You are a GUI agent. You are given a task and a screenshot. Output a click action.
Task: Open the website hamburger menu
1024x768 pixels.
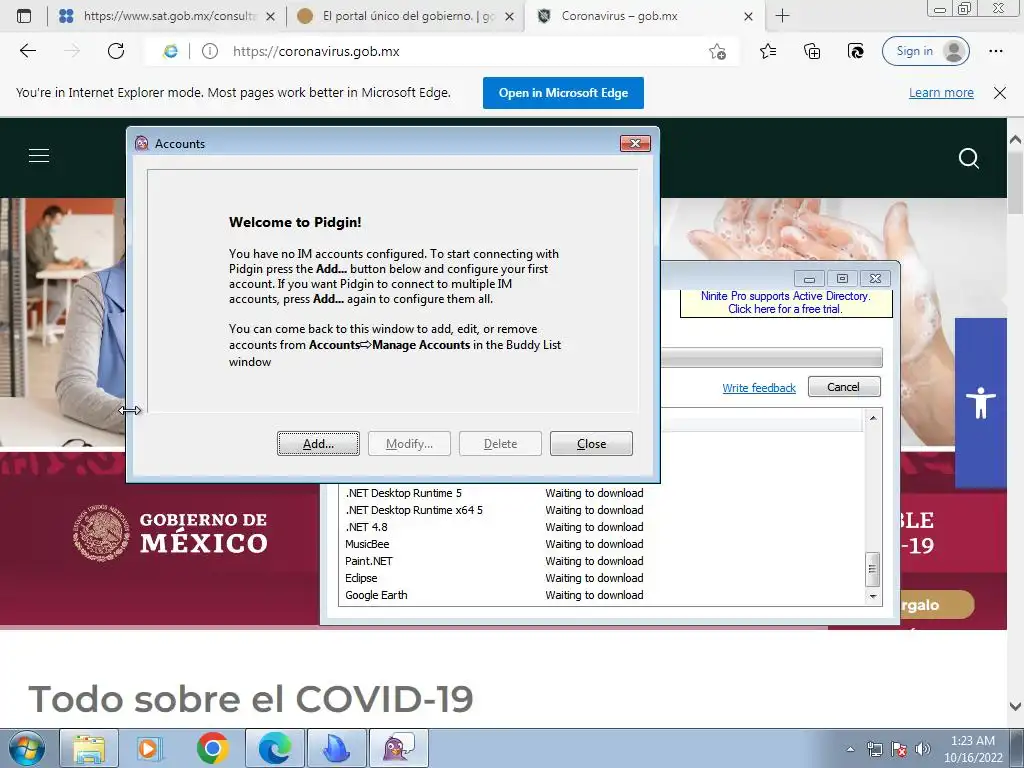coord(39,155)
